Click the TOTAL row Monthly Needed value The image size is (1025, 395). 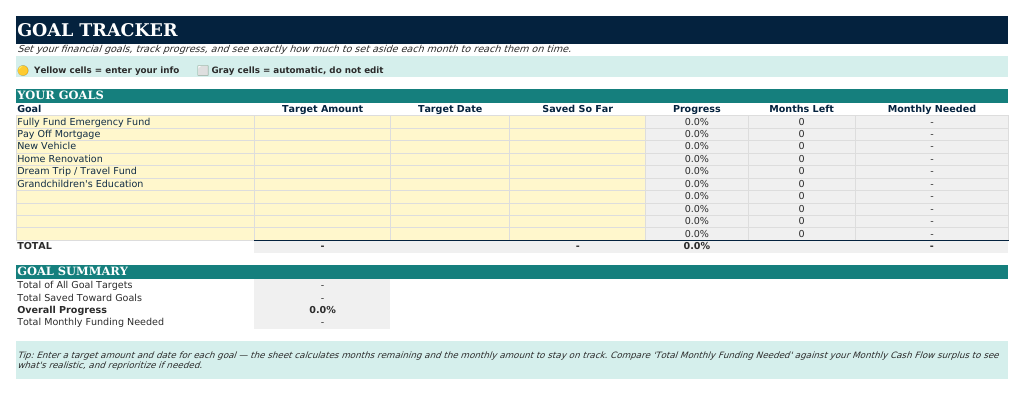tap(932, 247)
